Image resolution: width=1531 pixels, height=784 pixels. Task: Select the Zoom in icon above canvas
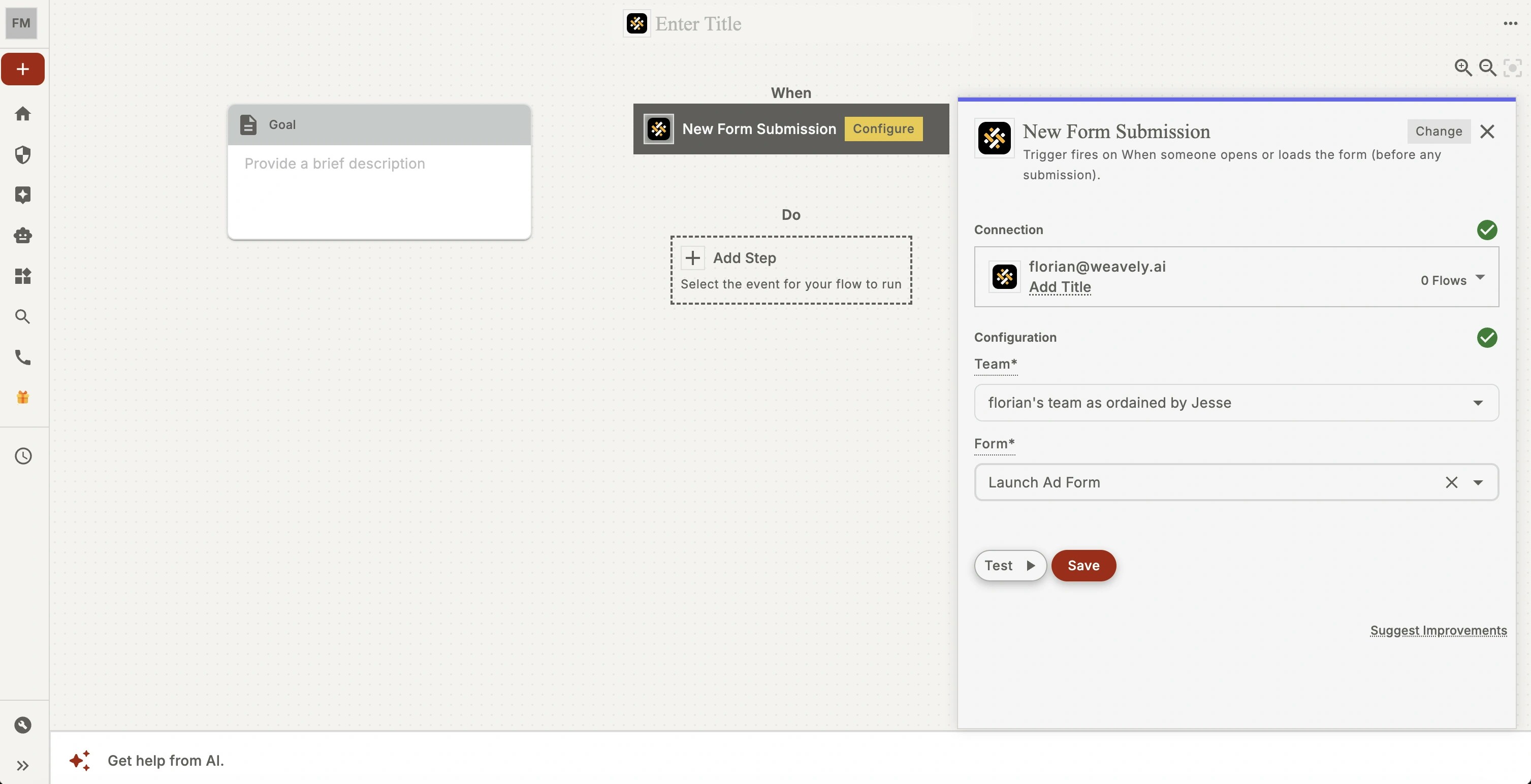[x=1463, y=68]
